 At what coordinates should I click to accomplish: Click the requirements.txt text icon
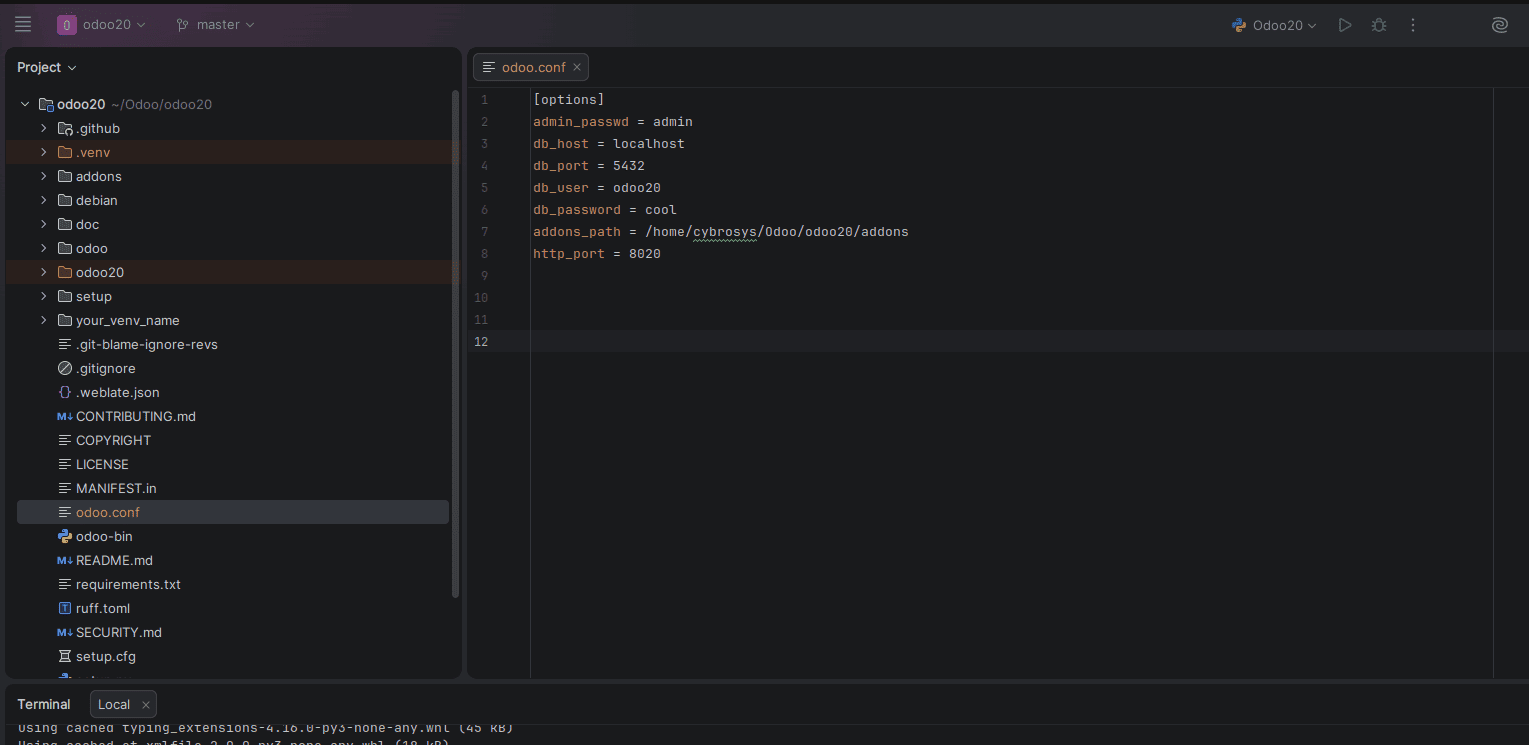click(65, 584)
